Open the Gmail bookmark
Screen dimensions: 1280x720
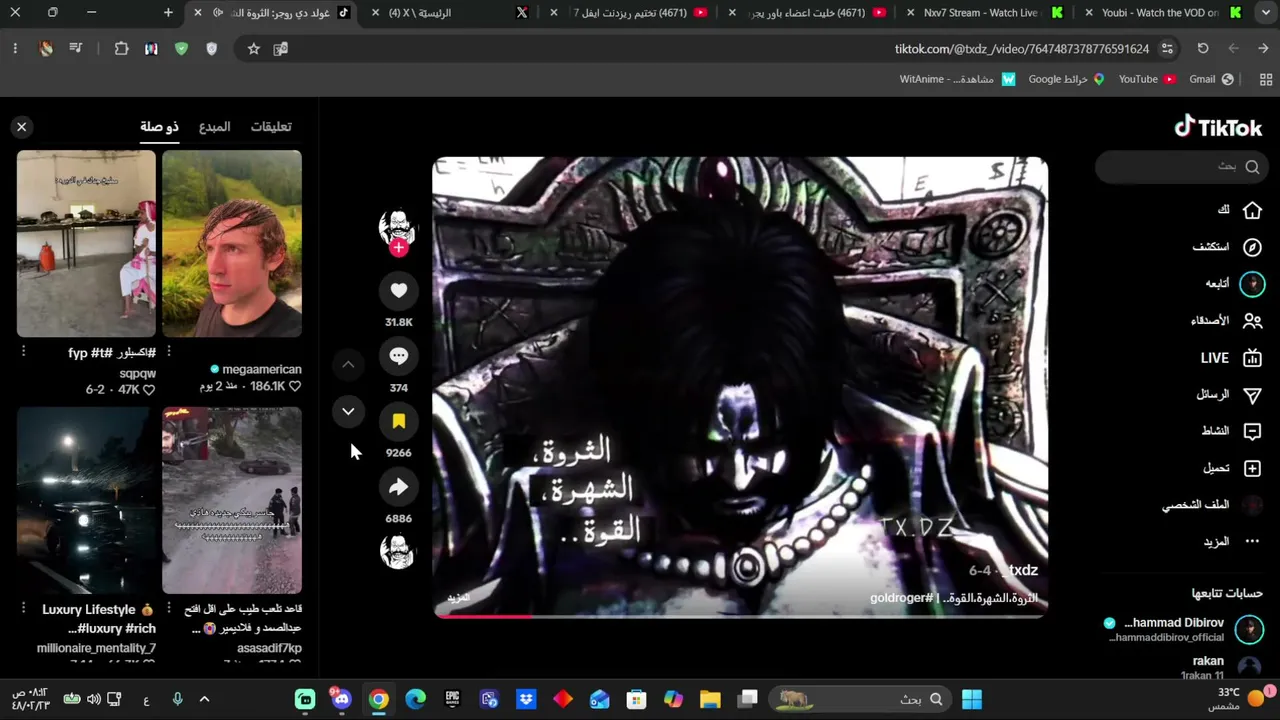click(1212, 79)
